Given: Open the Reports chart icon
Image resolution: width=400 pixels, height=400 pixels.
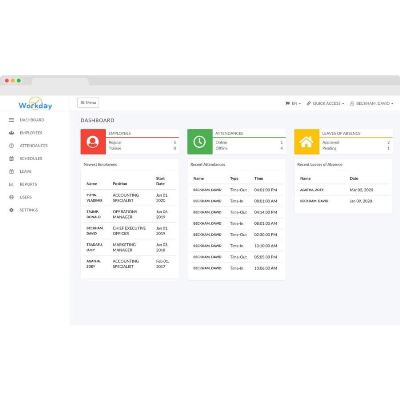Looking at the screenshot, I should pyautogui.click(x=12, y=184).
